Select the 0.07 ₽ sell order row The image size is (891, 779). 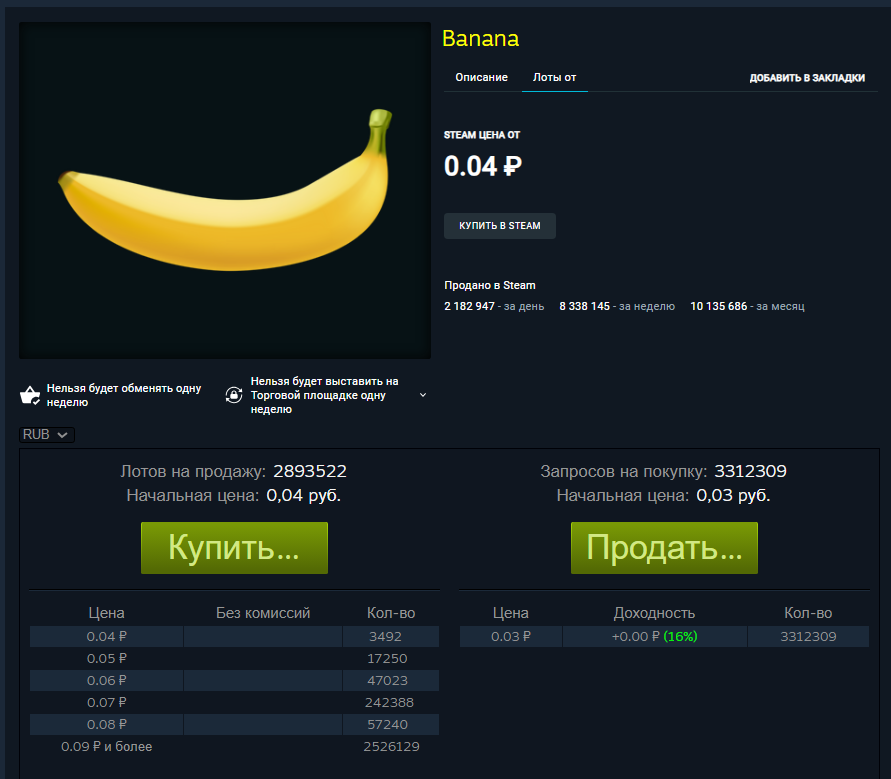(234, 703)
